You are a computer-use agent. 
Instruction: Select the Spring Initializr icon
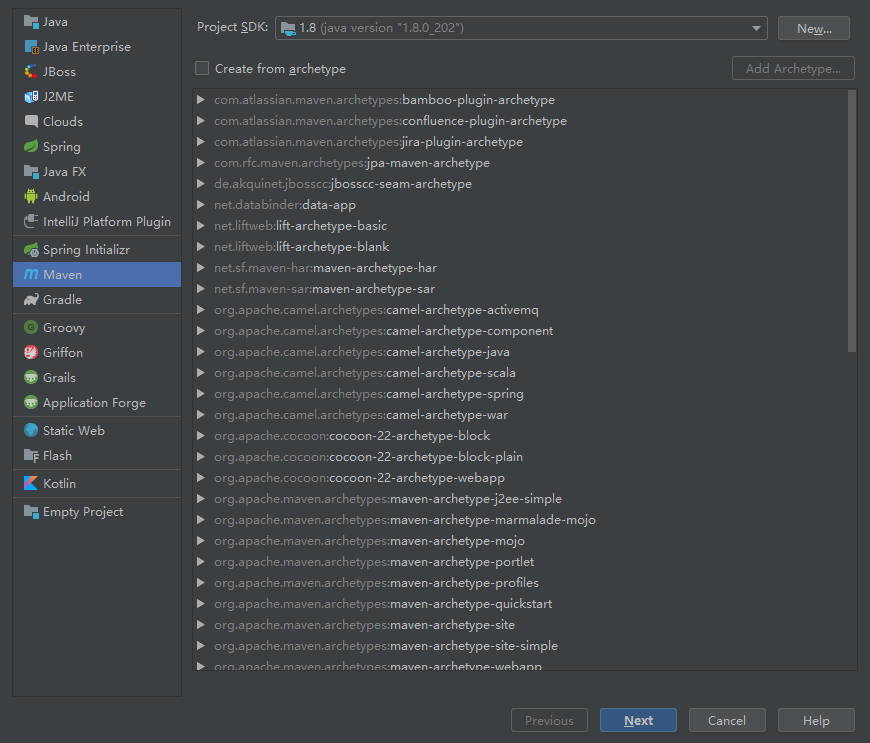(31, 250)
